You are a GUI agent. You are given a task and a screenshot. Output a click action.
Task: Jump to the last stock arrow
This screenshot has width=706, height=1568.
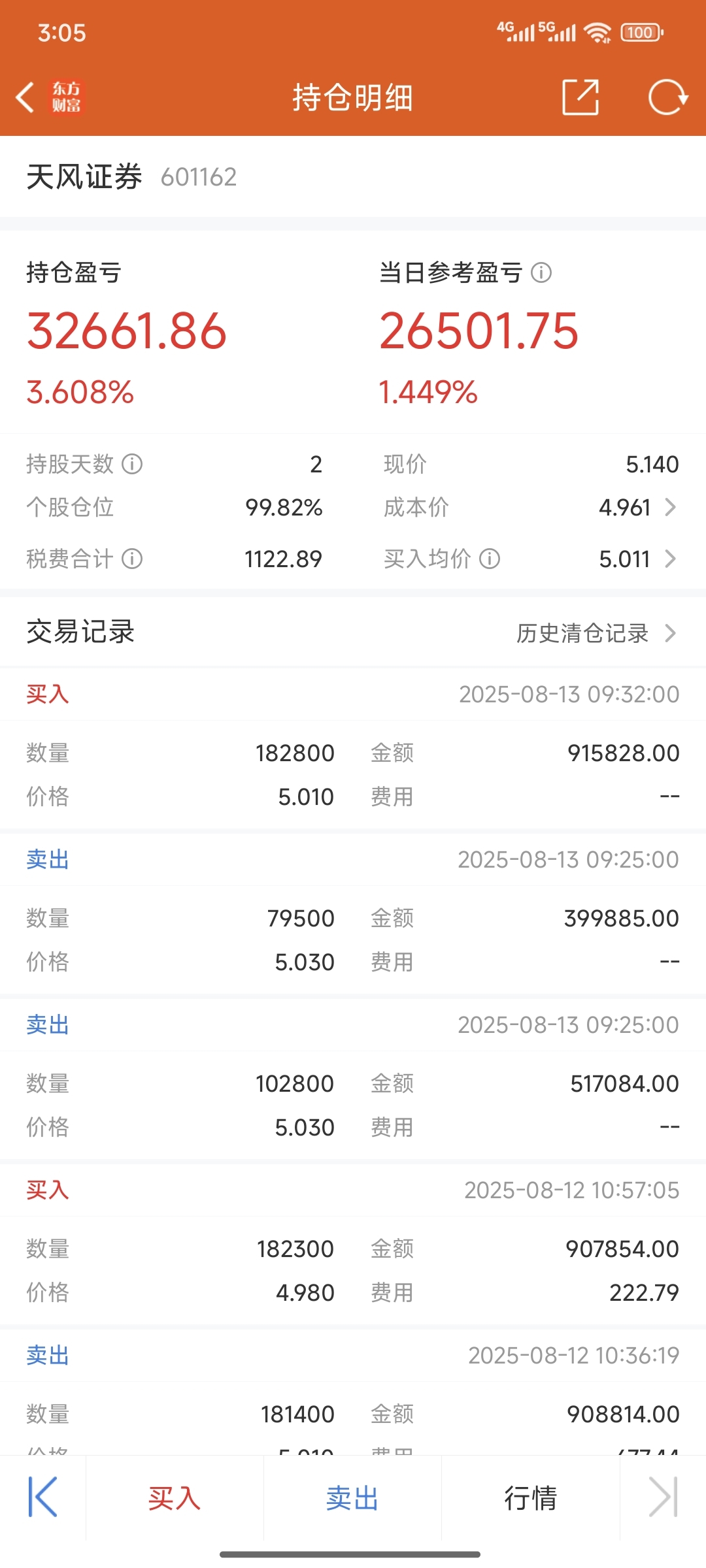(663, 1497)
